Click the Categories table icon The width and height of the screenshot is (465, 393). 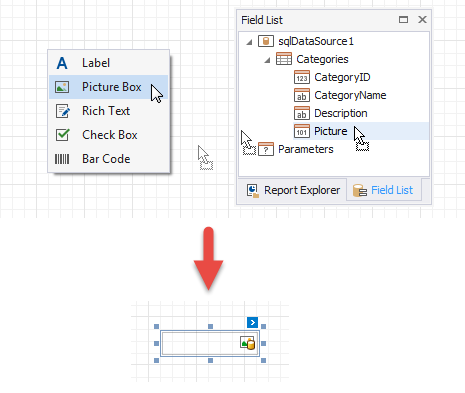(284, 59)
